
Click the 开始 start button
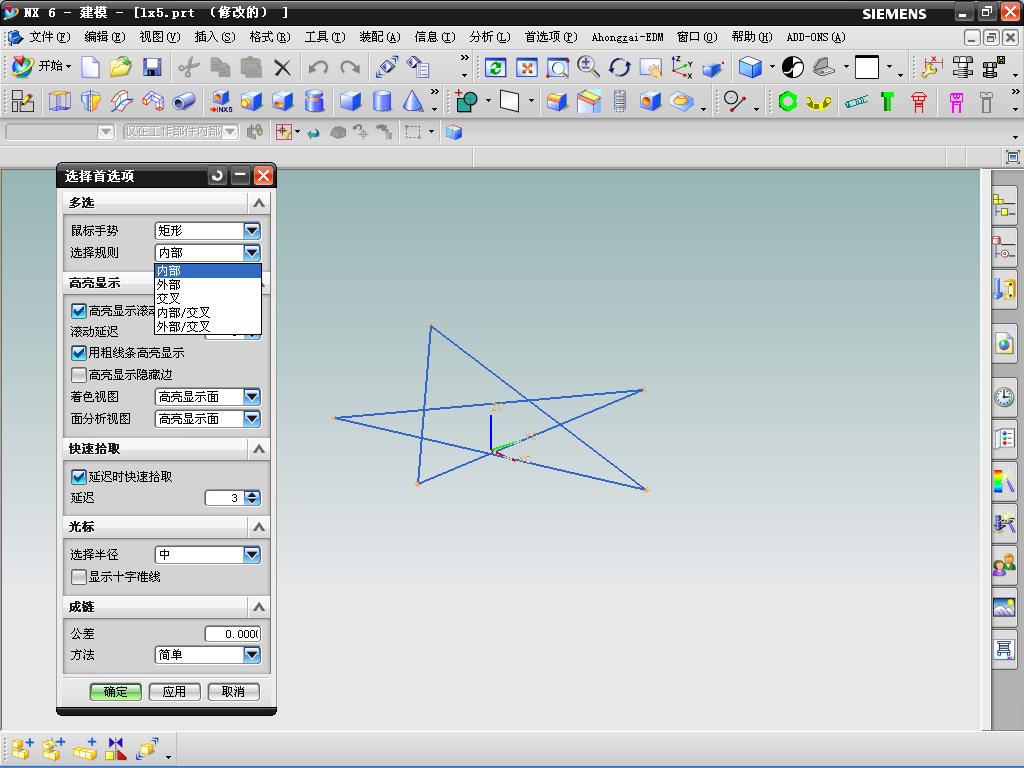[41, 66]
